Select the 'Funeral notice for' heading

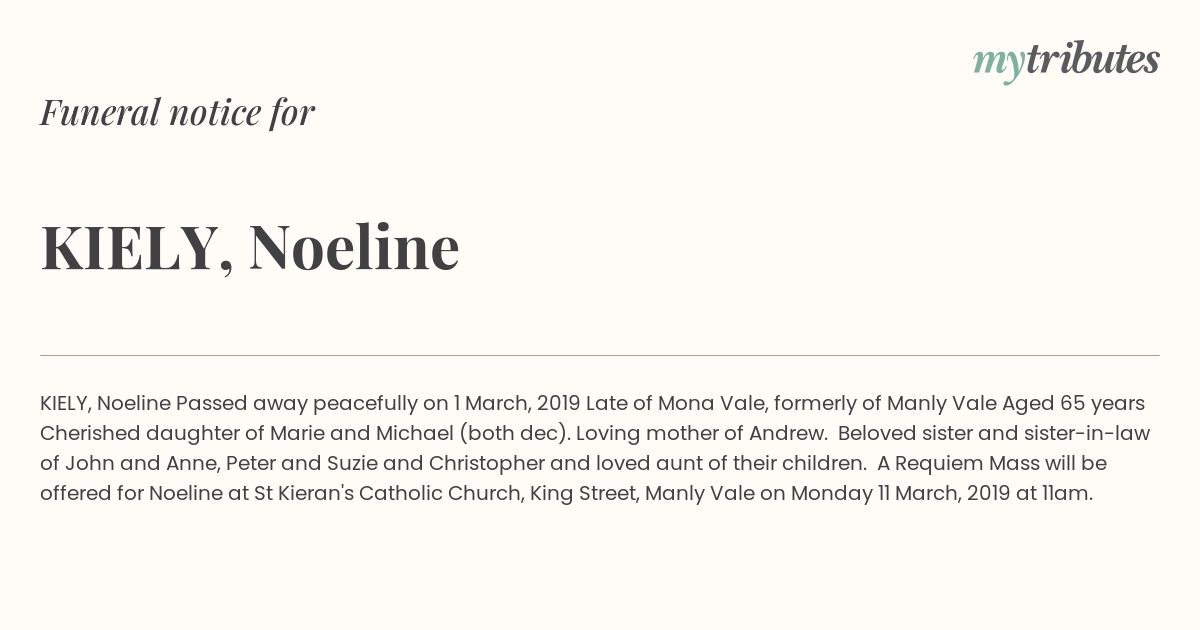click(177, 112)
